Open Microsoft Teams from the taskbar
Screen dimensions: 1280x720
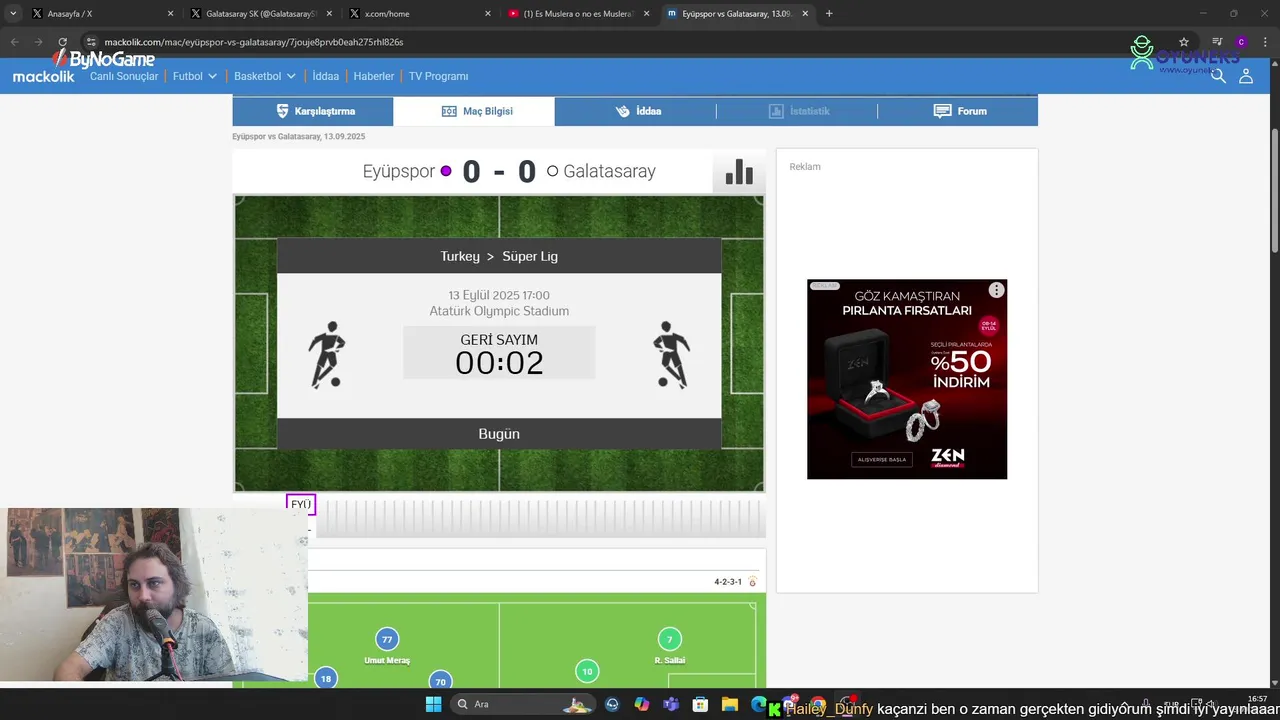pyautogui.click(x=671, y=704)
